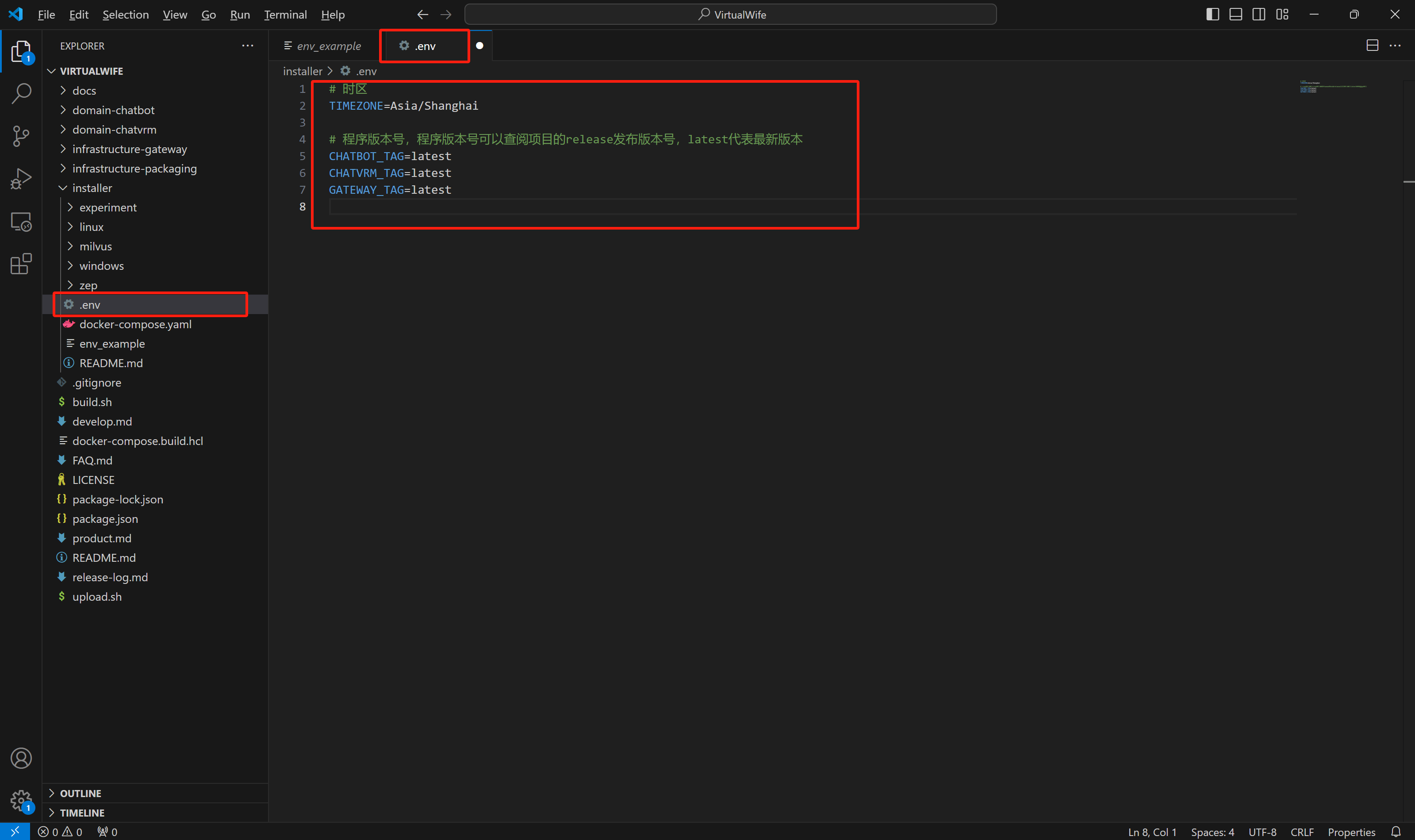Open the Accounts menu icon
1415x840 pixels.
(x=21, y=758)
